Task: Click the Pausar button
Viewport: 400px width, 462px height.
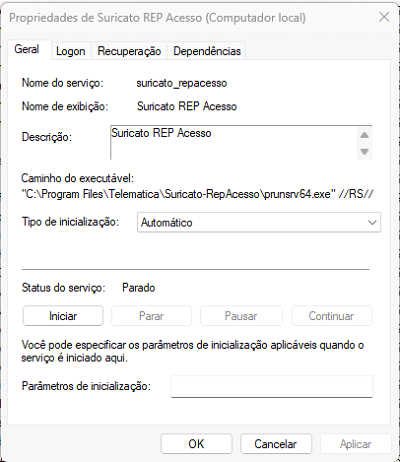Action: pos(241,316)
